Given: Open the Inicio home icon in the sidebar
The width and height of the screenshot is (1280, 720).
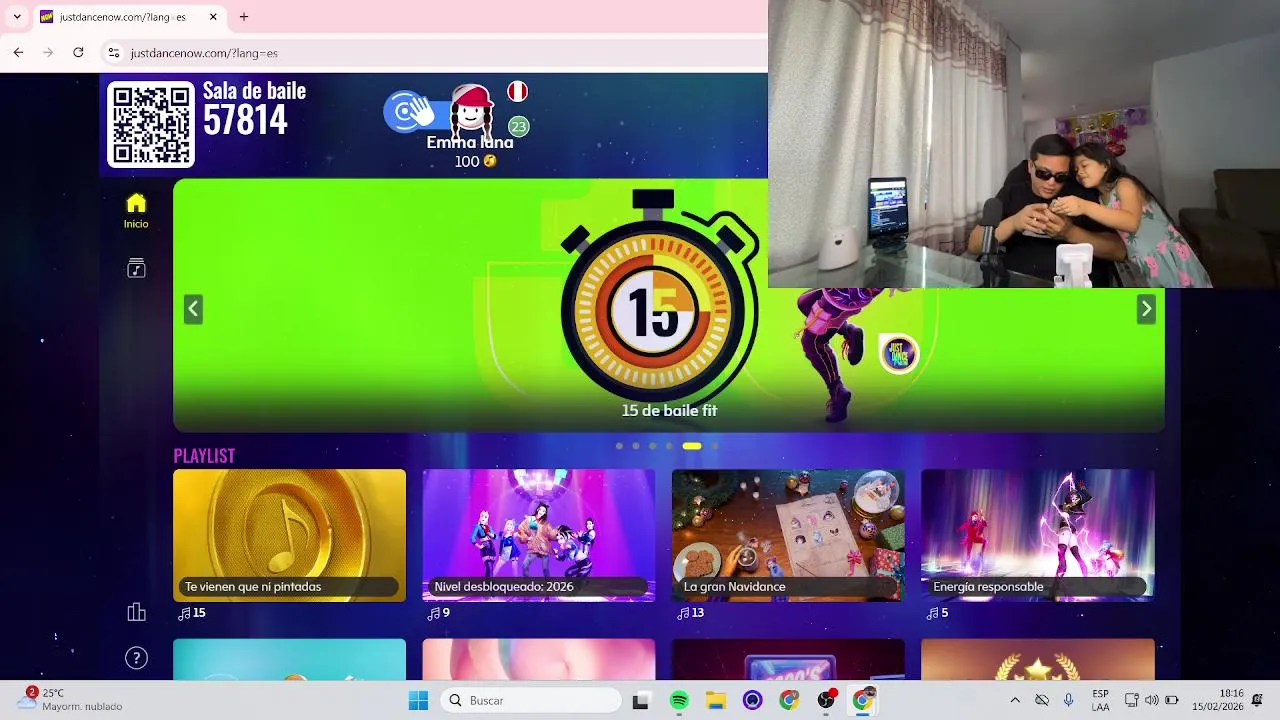Looking at the screenshot, I should coord(136,211).
